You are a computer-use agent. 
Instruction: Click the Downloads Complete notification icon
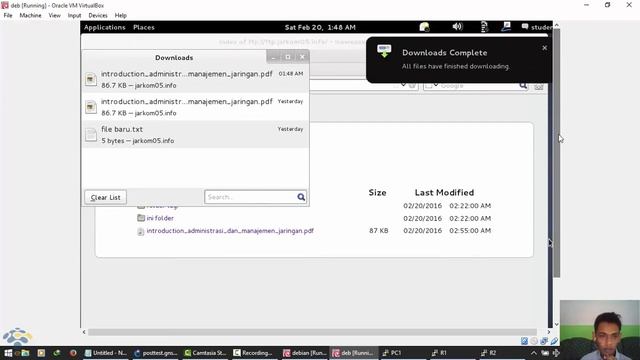coord(384,52)
